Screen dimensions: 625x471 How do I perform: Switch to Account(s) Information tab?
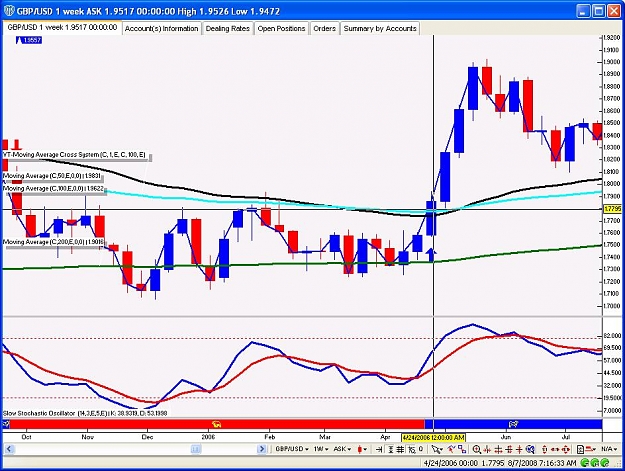click(161, 29)
